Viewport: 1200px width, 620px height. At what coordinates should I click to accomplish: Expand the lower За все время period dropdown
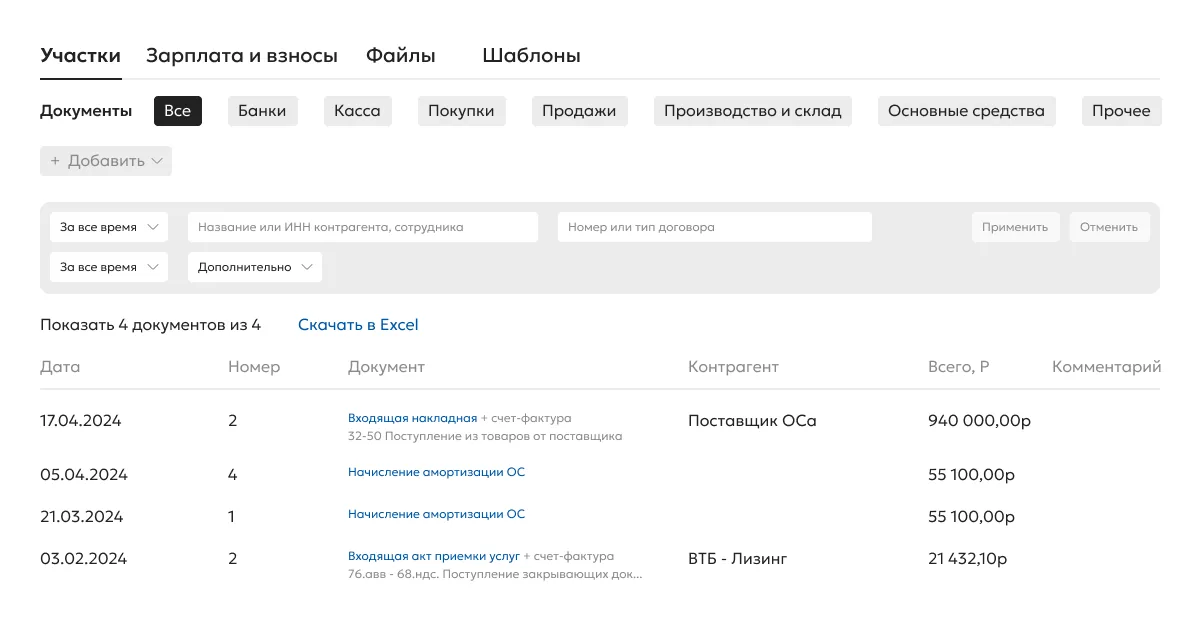click(109, 267)
